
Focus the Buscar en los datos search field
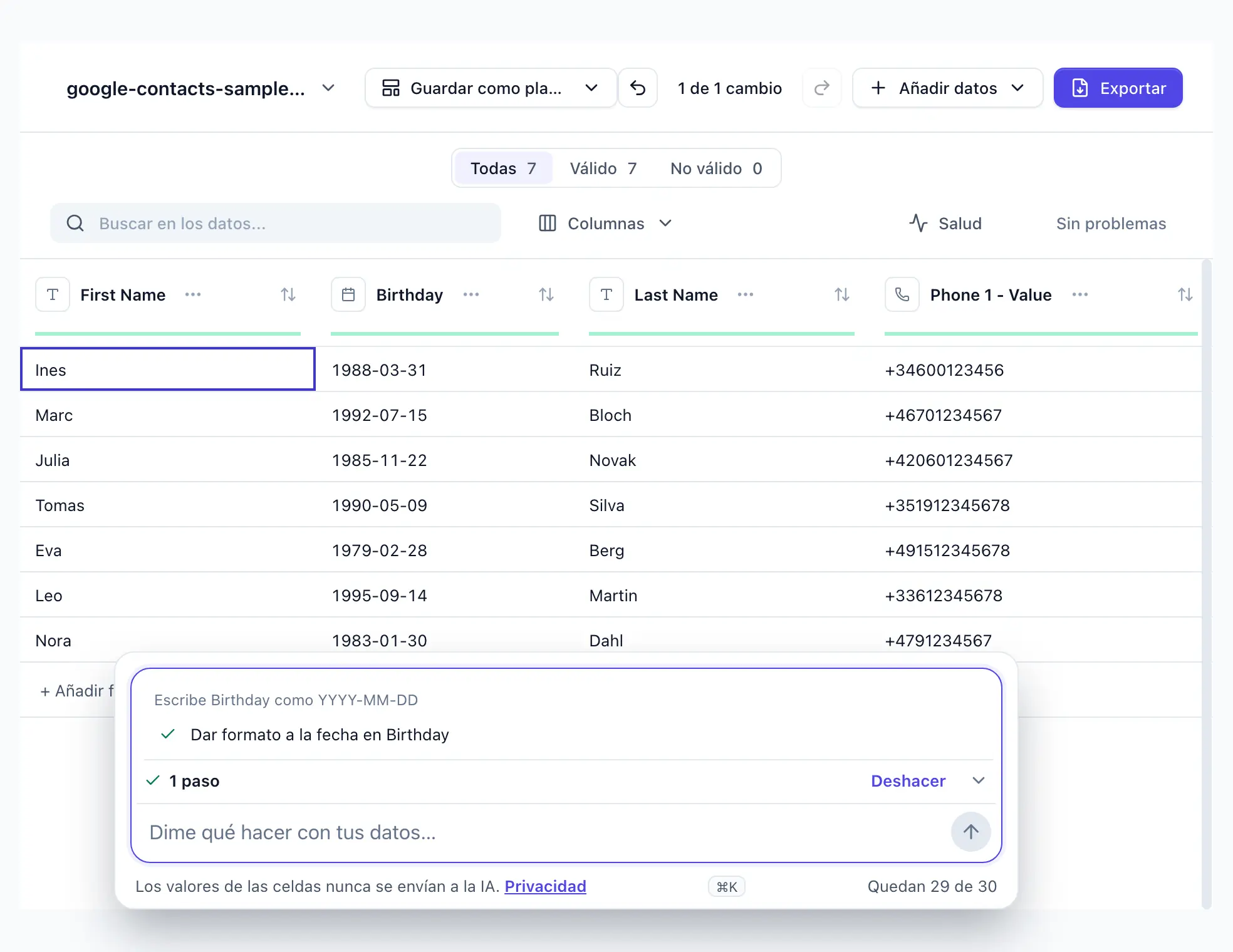click(276, 223)
